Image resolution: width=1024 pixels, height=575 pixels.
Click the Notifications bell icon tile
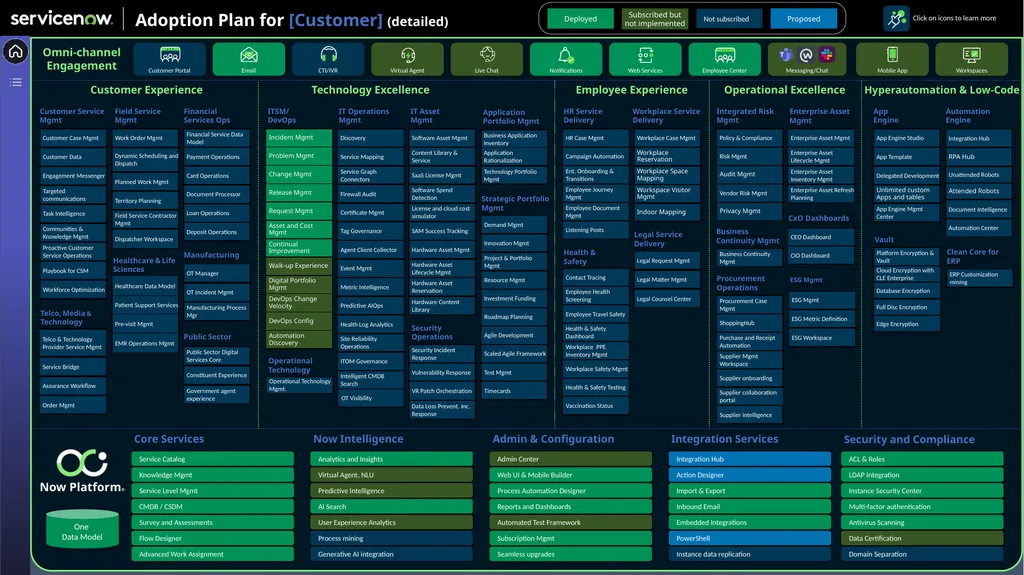coord(566,59)
